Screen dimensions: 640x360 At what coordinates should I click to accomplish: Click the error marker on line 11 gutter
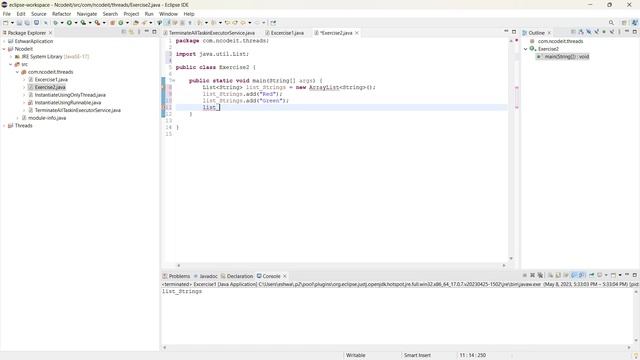(x=164, y=107)
